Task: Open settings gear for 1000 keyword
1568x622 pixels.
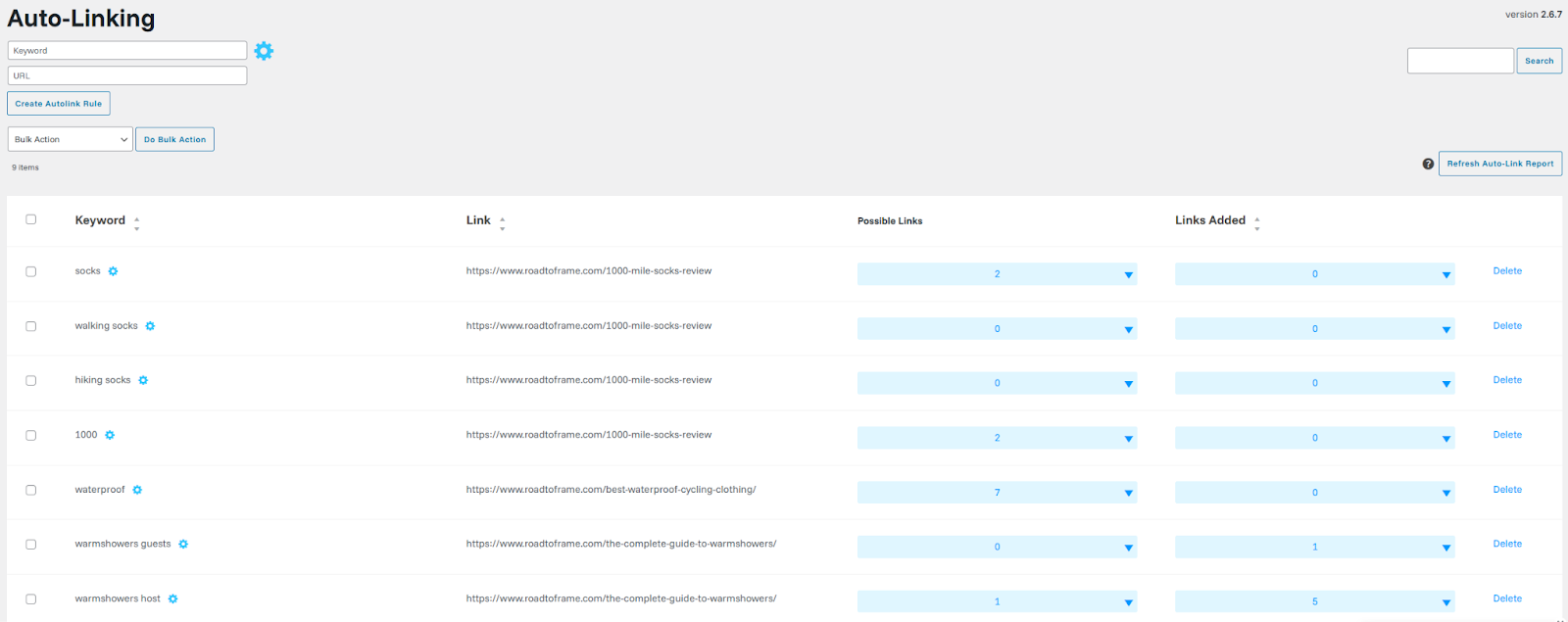Action: tap(110, 435)
